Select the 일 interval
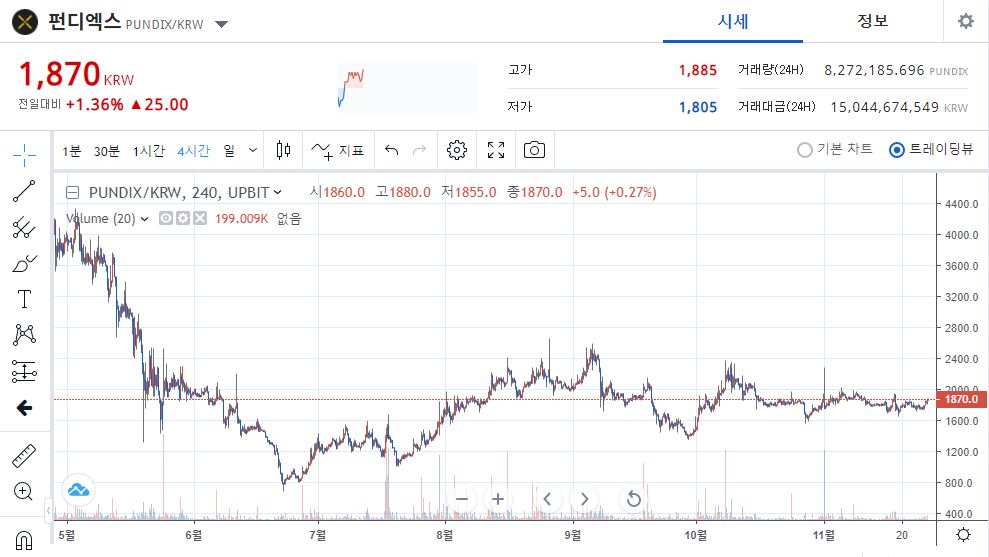The width and height of the screenshot is (989, 557). [229, 151]
